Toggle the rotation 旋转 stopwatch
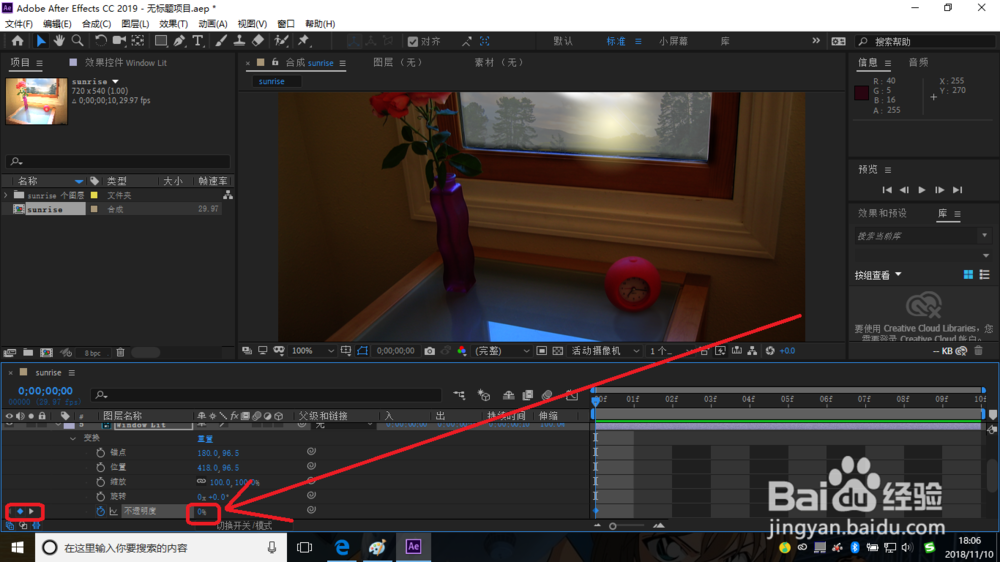This screenshot has height=562, width=1000. click(x=100, y=496)
